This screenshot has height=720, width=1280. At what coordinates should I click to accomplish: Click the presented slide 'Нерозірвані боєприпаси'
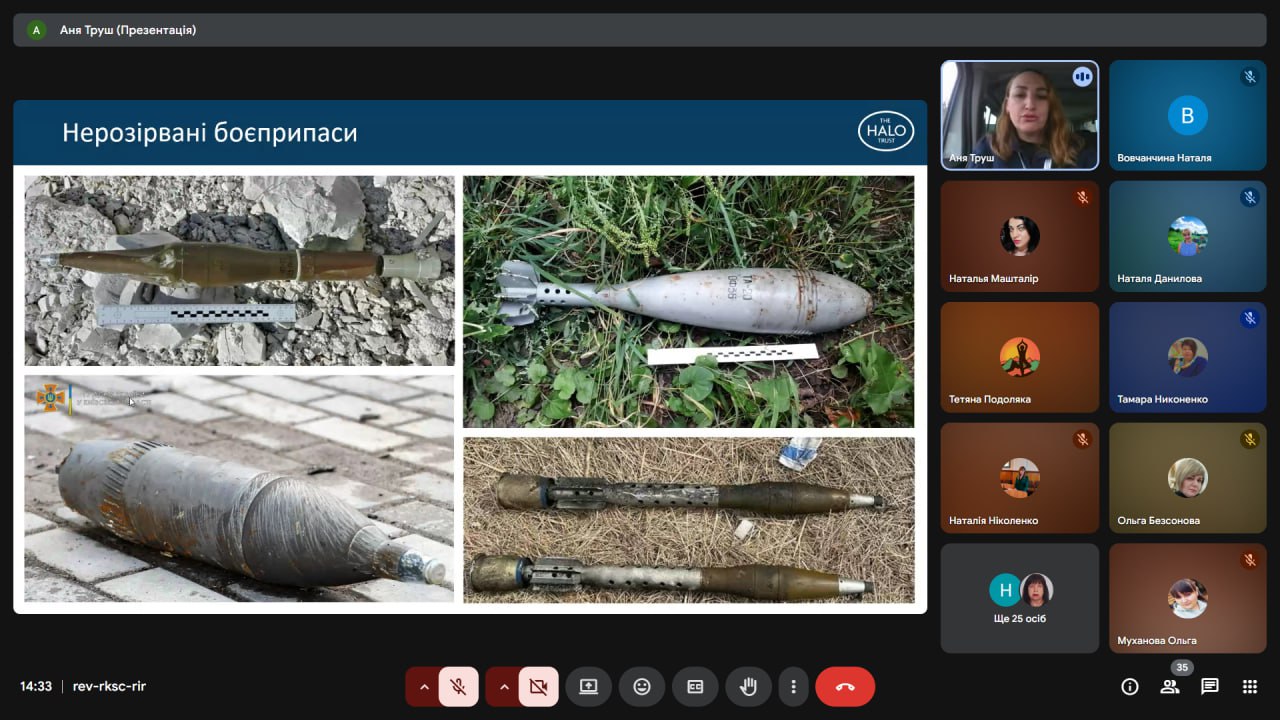[x=470, y=355]
